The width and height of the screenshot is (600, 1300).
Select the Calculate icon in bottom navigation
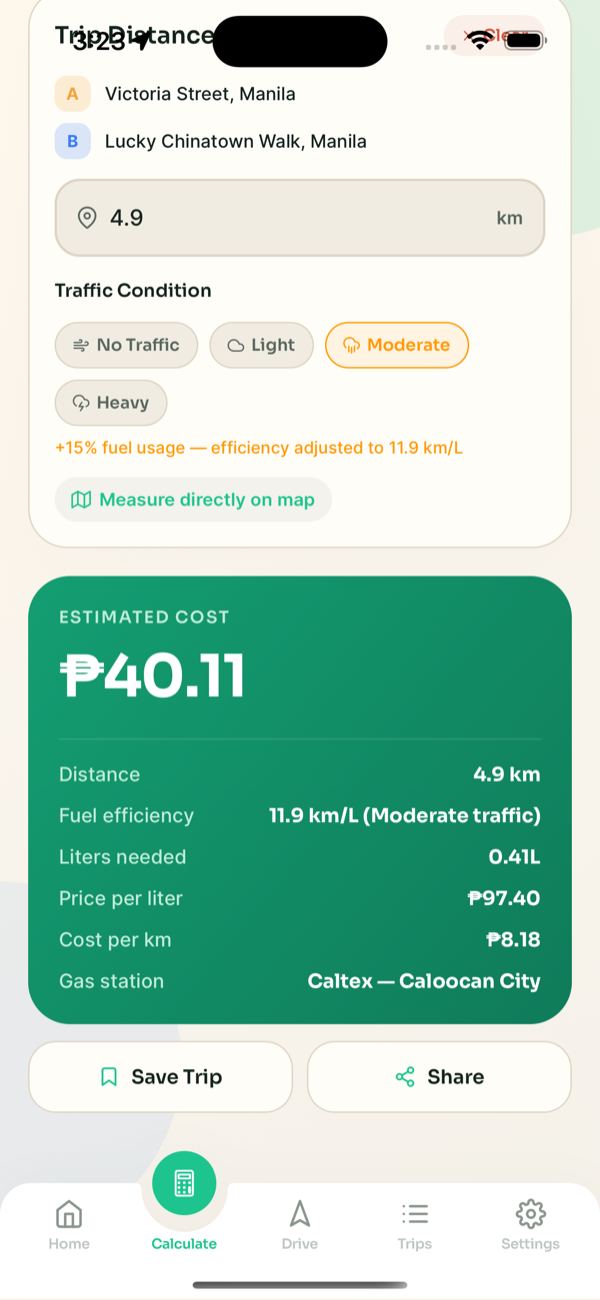[x=184, y=1183]
